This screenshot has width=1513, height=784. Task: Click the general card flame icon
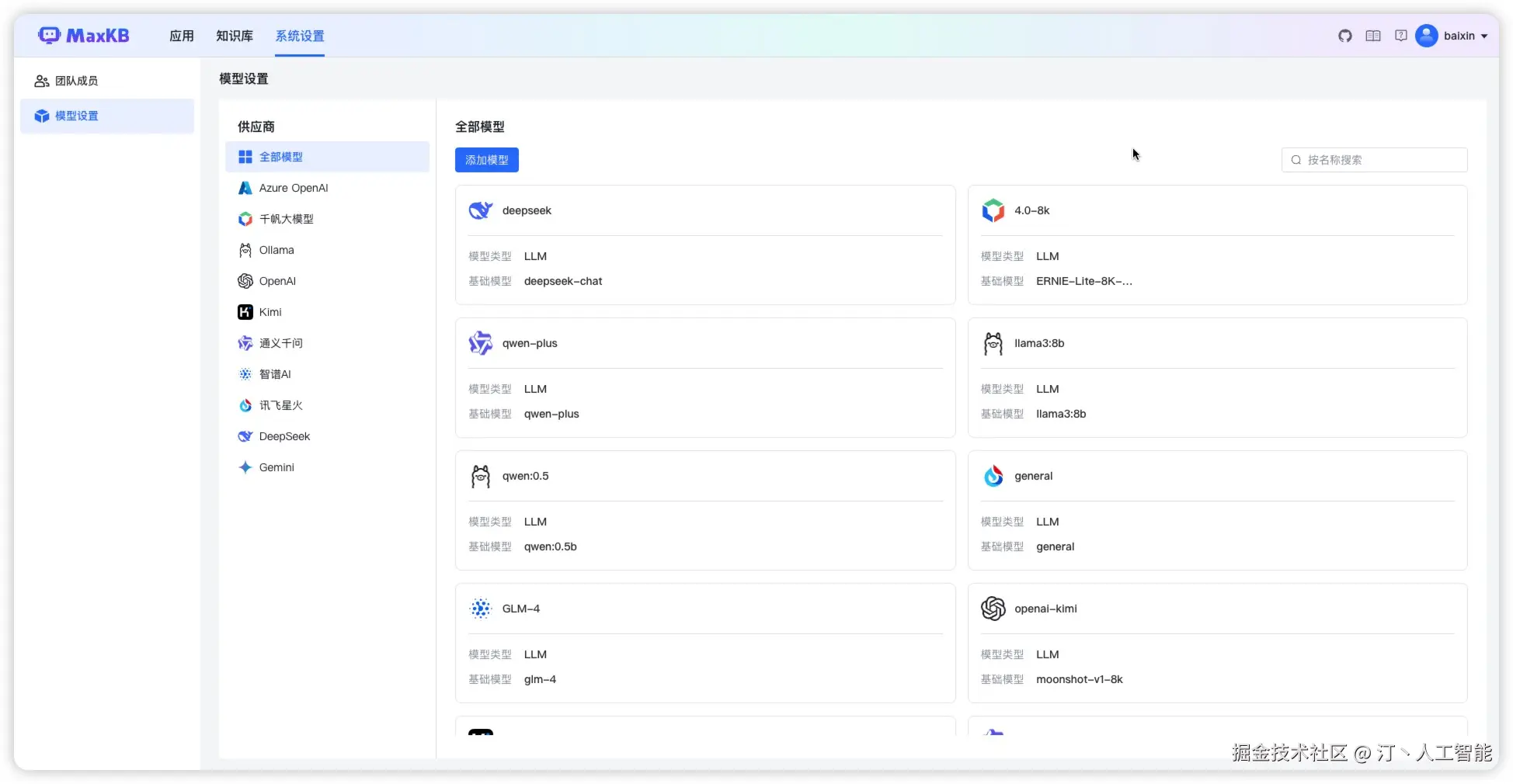point(993,476)
